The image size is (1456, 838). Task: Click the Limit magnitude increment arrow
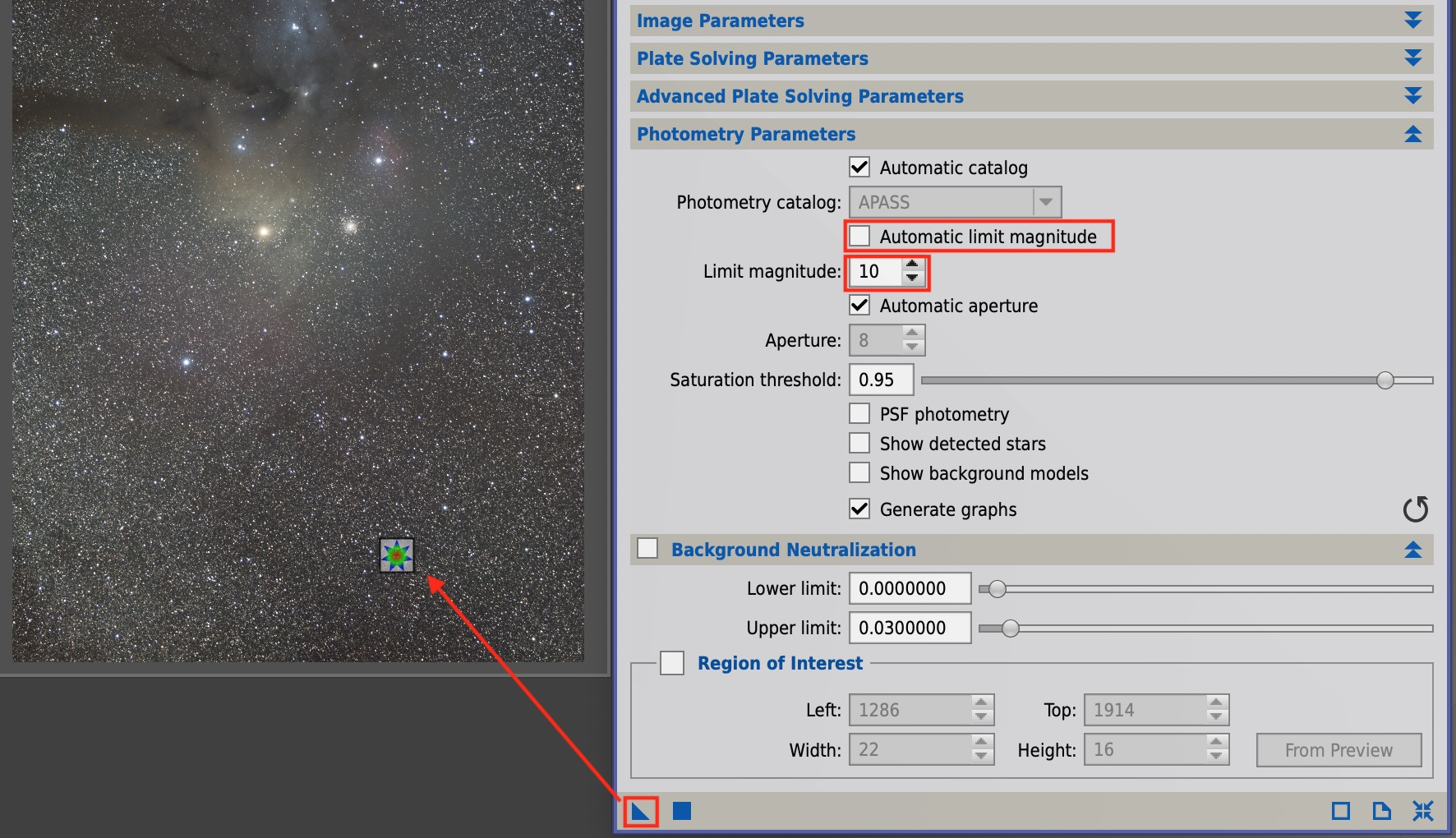pos(912,265)
